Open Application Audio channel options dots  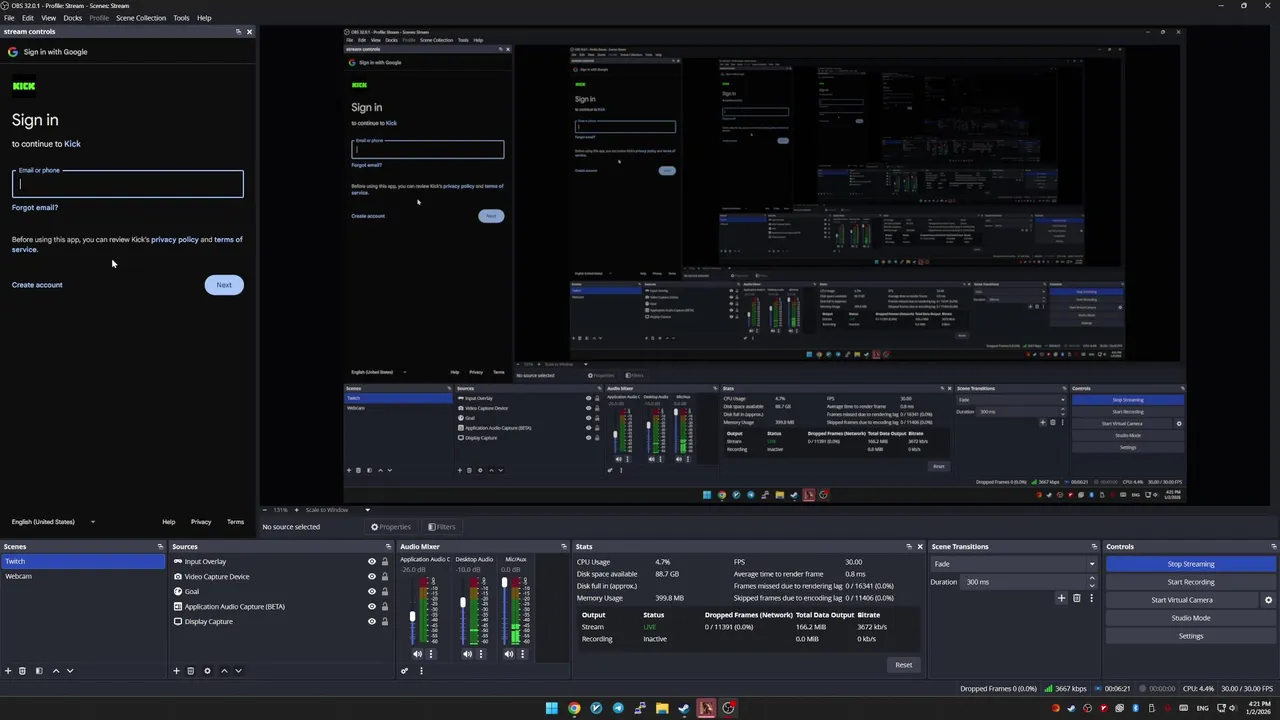click(x=431, y=654)
